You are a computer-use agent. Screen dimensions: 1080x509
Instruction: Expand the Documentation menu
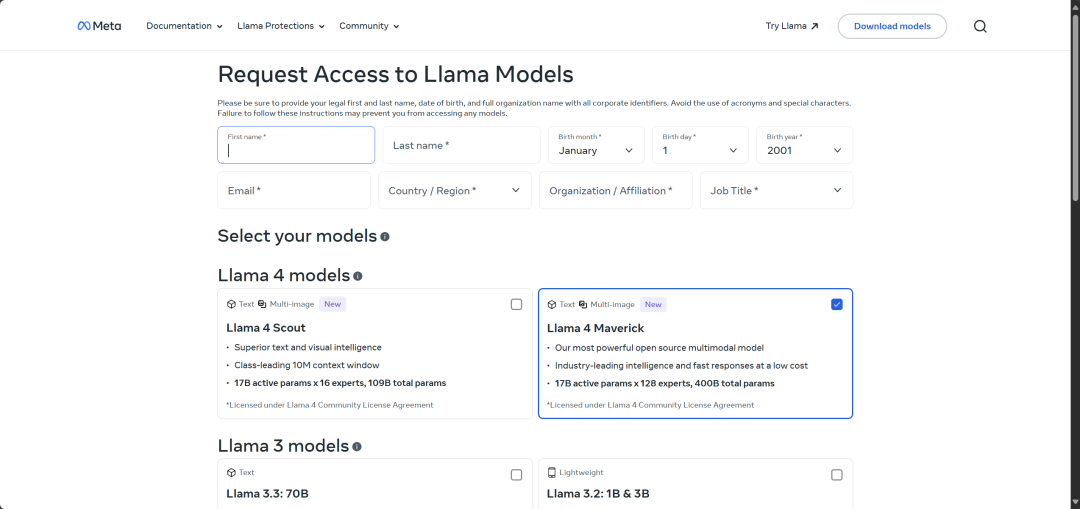[185, 26]
